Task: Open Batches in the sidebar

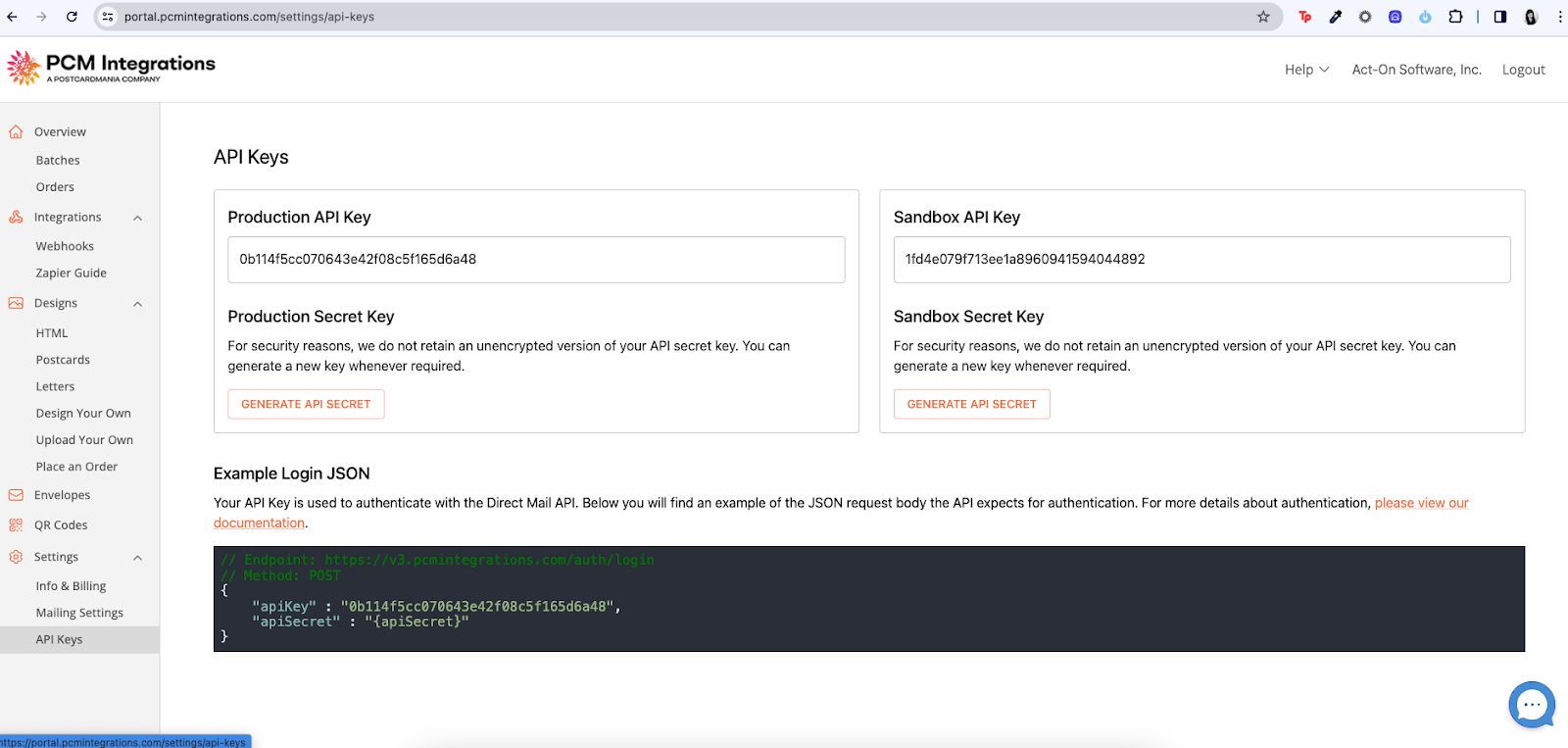Action: coord(58,161)
